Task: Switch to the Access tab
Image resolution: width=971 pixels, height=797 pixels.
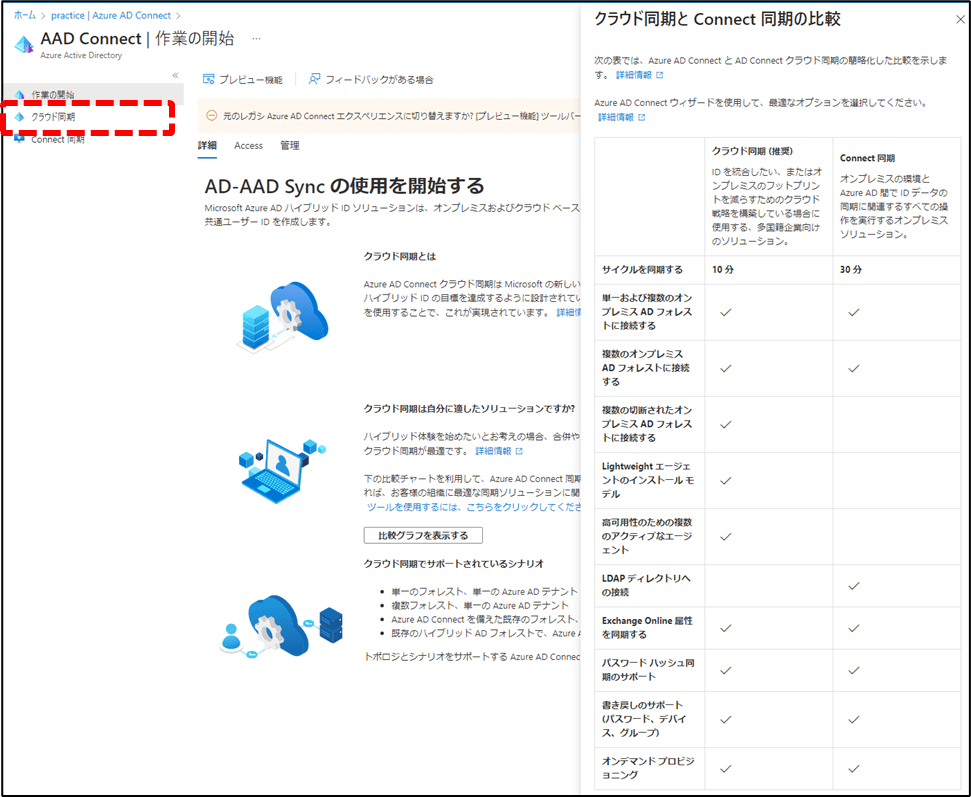Action: point(248,146)
